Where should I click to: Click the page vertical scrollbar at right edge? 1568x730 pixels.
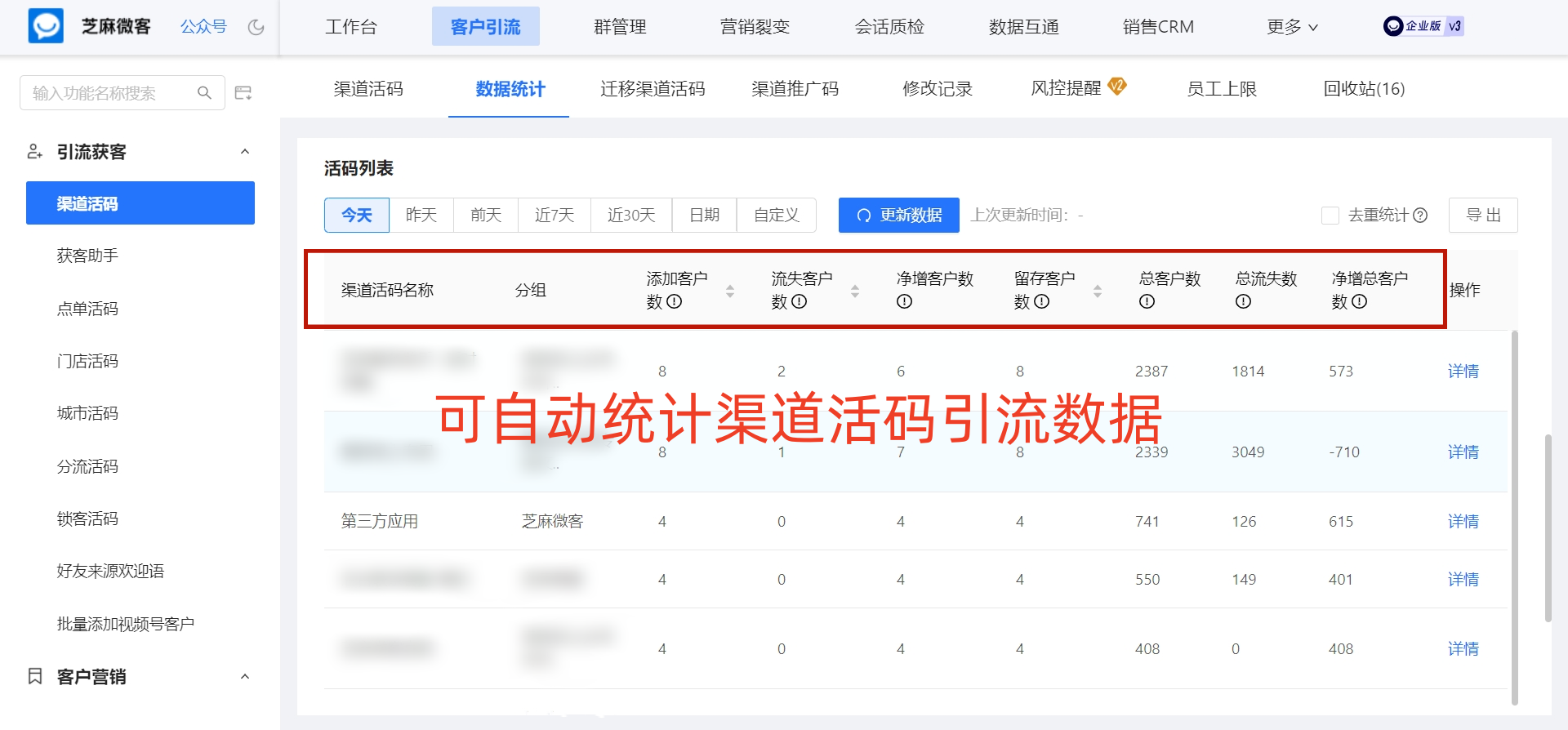[x=1548, y=528]
